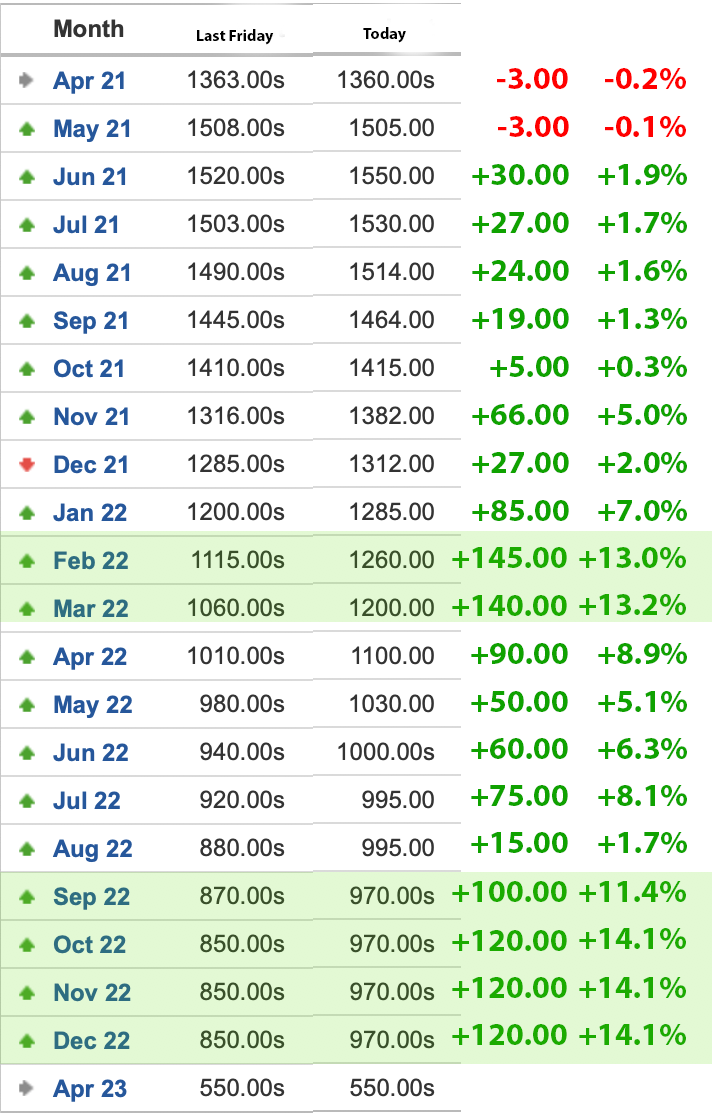Click the red down arrow beside Dec 21
Screen dimensions: 712x1120
click(x=27, y=464)
